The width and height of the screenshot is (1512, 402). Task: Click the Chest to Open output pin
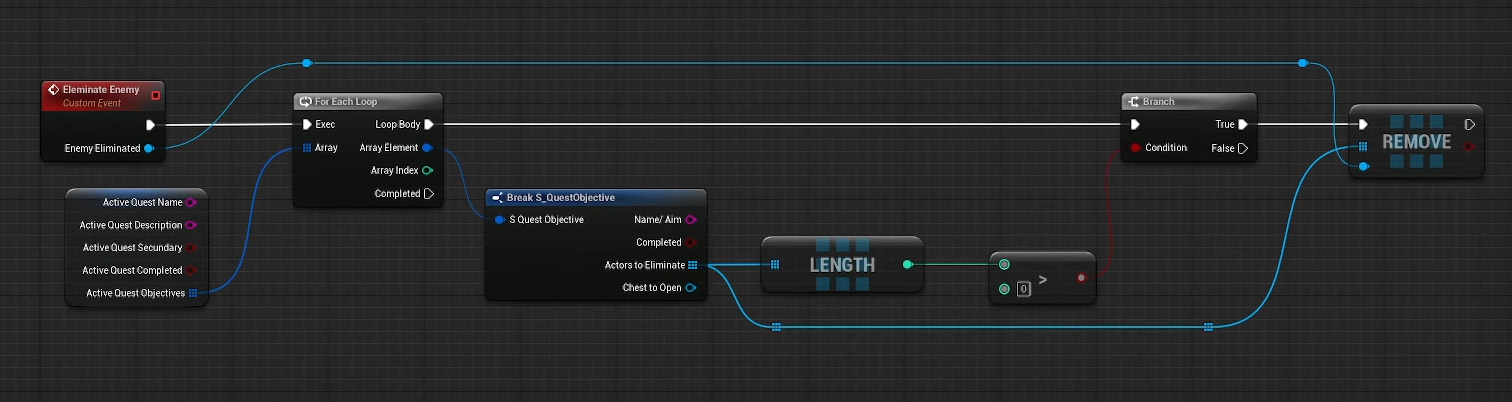691,288
